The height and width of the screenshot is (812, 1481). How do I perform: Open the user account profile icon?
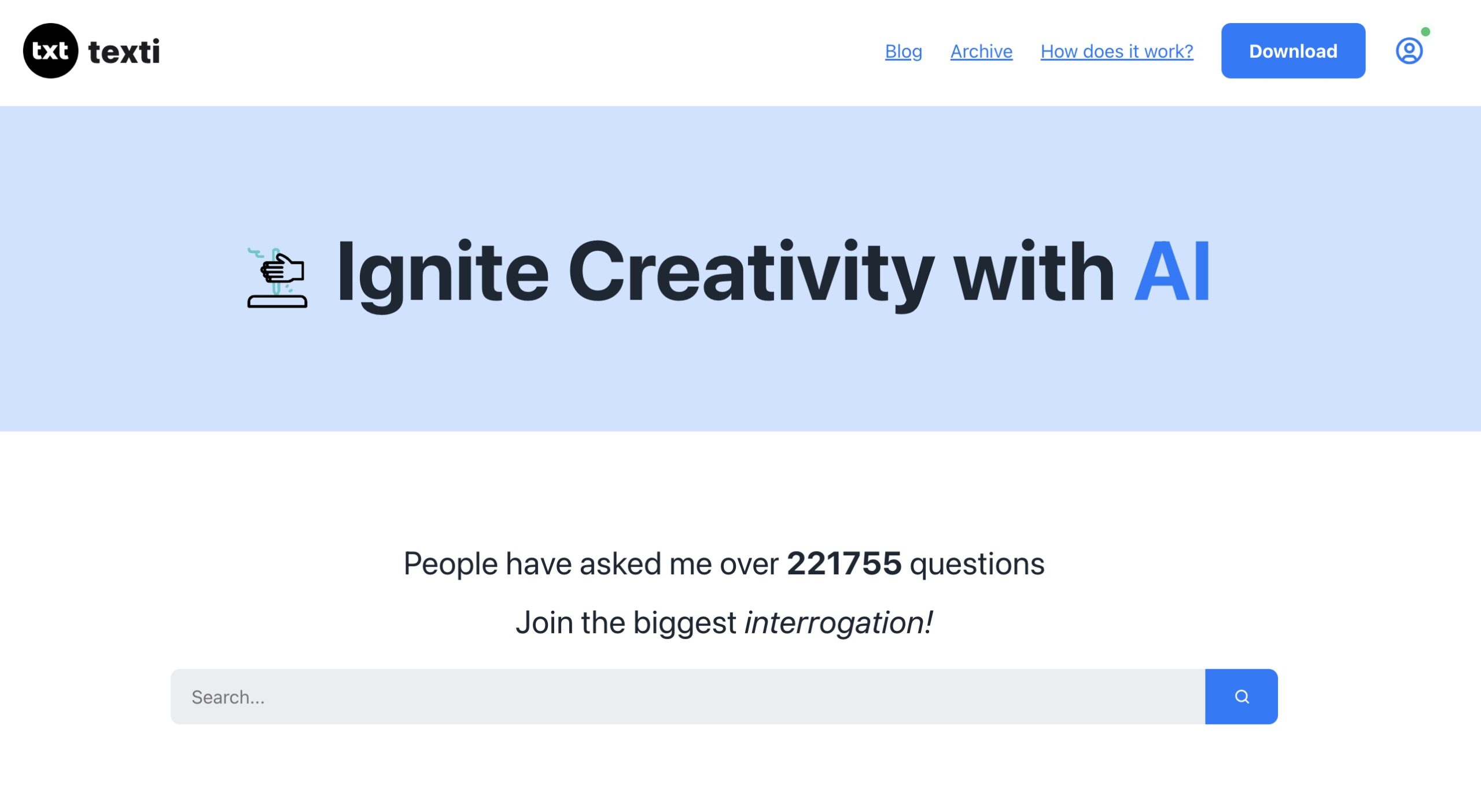1409,51
